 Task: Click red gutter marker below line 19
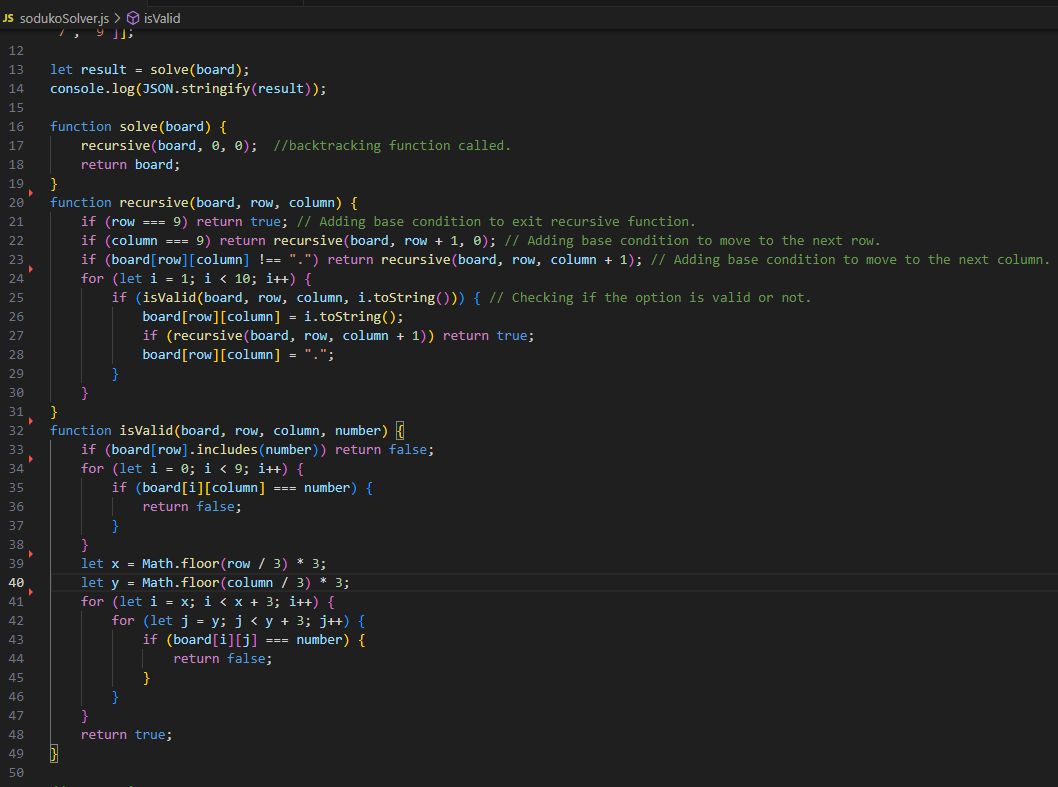tap(31, 192)
